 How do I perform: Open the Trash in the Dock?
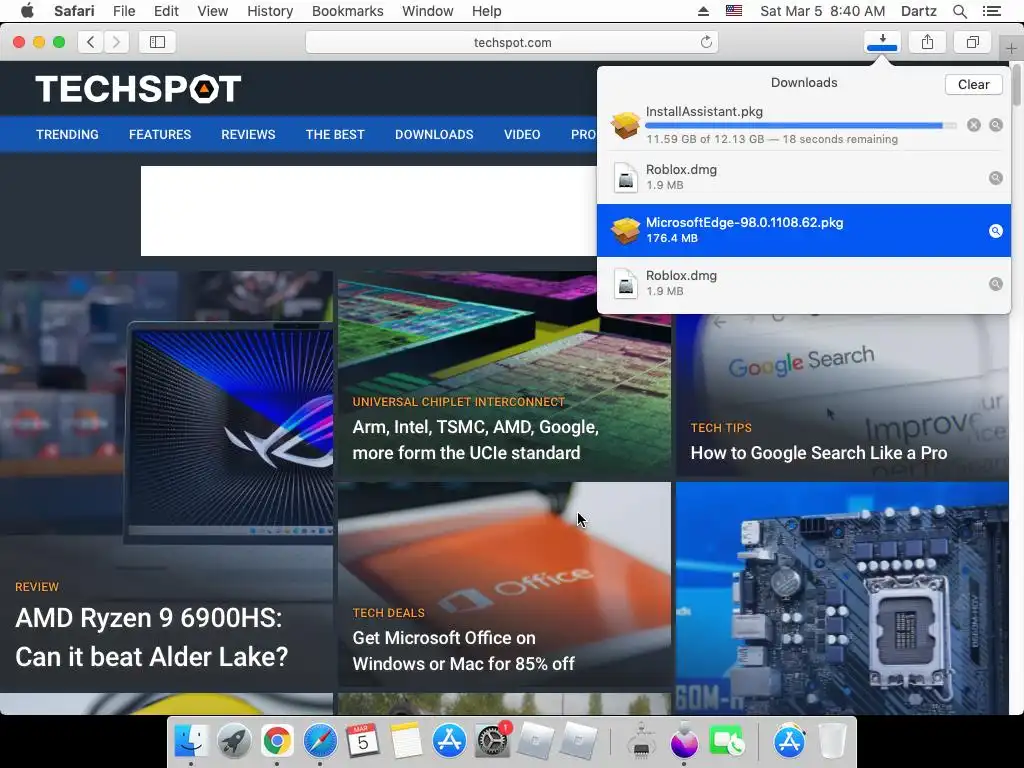832,741
